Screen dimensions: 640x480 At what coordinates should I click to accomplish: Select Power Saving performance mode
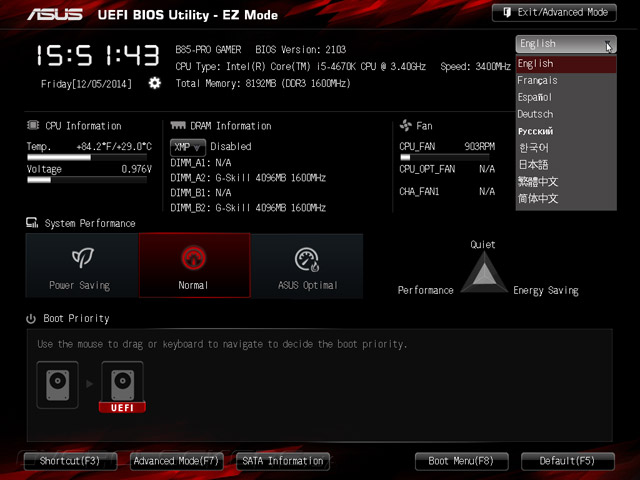[82, 265]
